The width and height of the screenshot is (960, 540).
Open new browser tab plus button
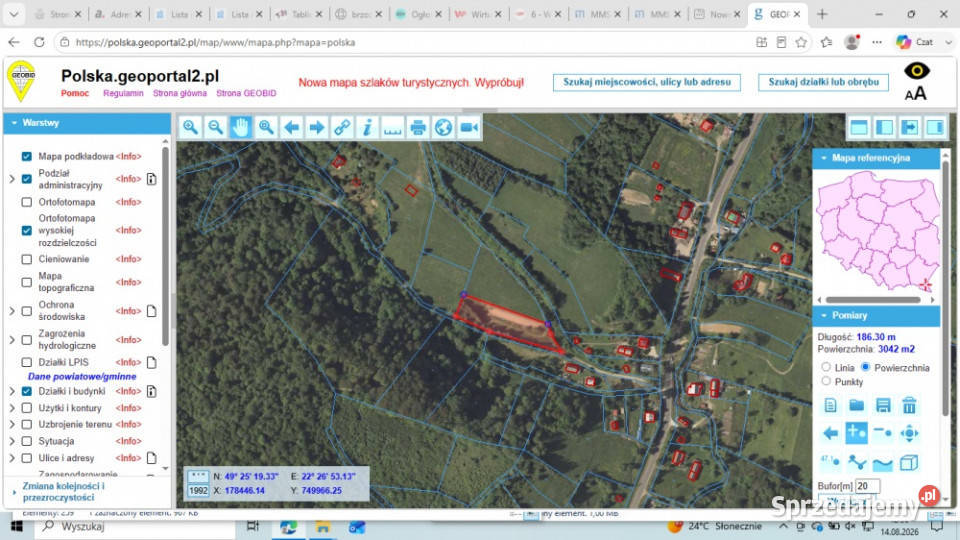point(822,14)
